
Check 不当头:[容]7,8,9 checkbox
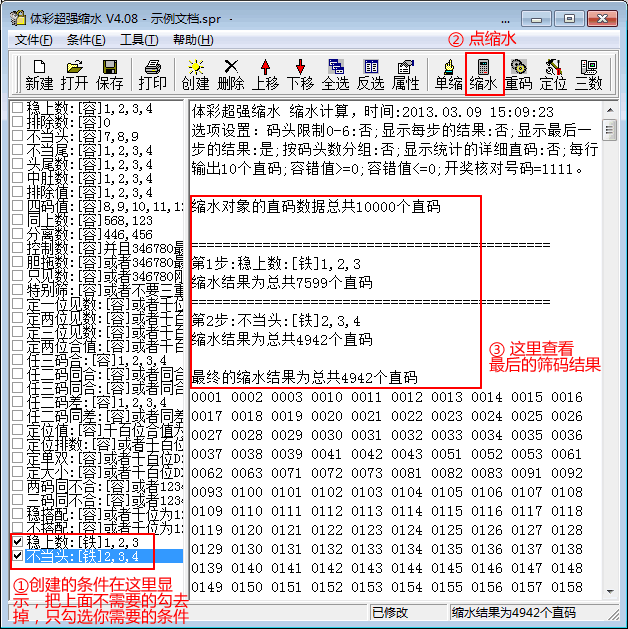point(17,136)
